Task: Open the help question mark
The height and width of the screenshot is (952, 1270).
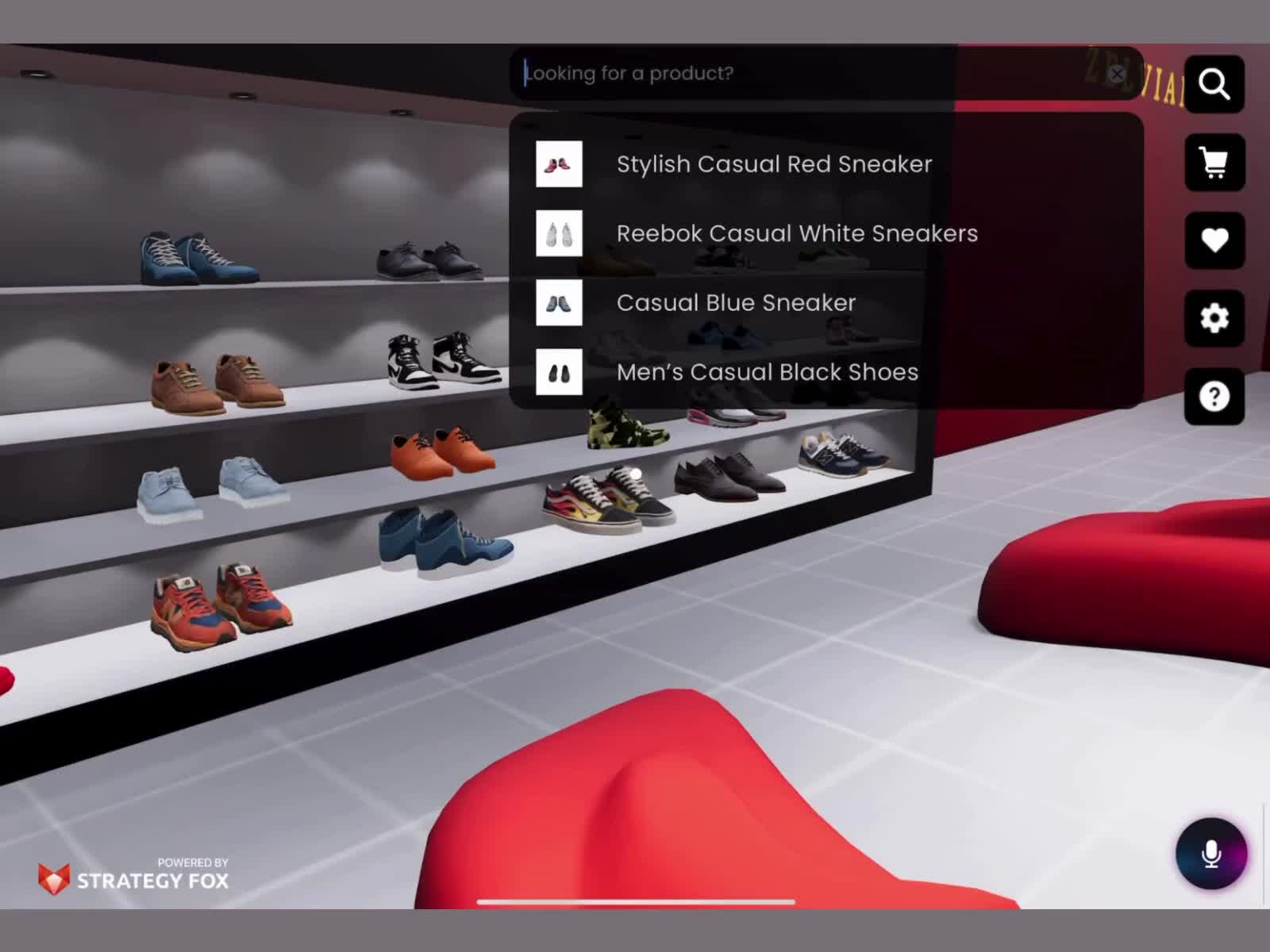Action: pyautogui.click(x=1214, y=396)
